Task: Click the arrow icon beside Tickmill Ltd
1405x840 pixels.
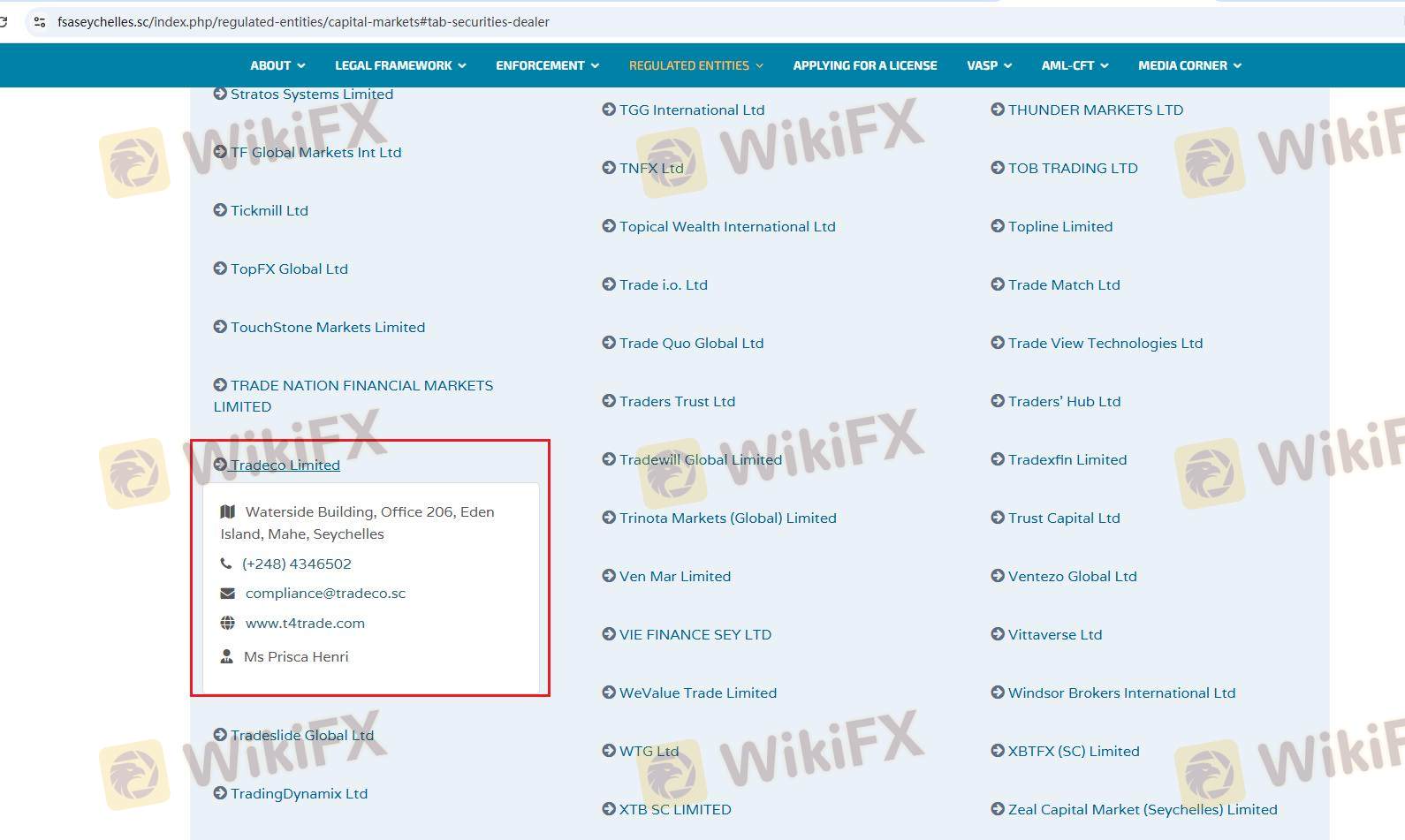Action: click(x=220, y=210)
